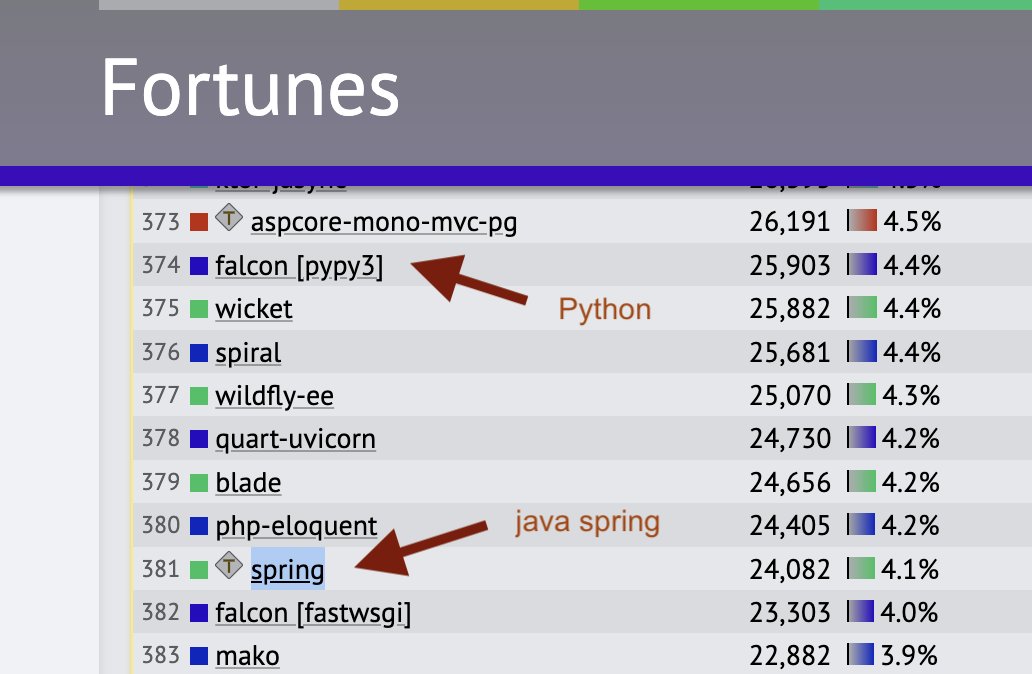
Task: Click the green color square for blade
Action: [199, 482]
